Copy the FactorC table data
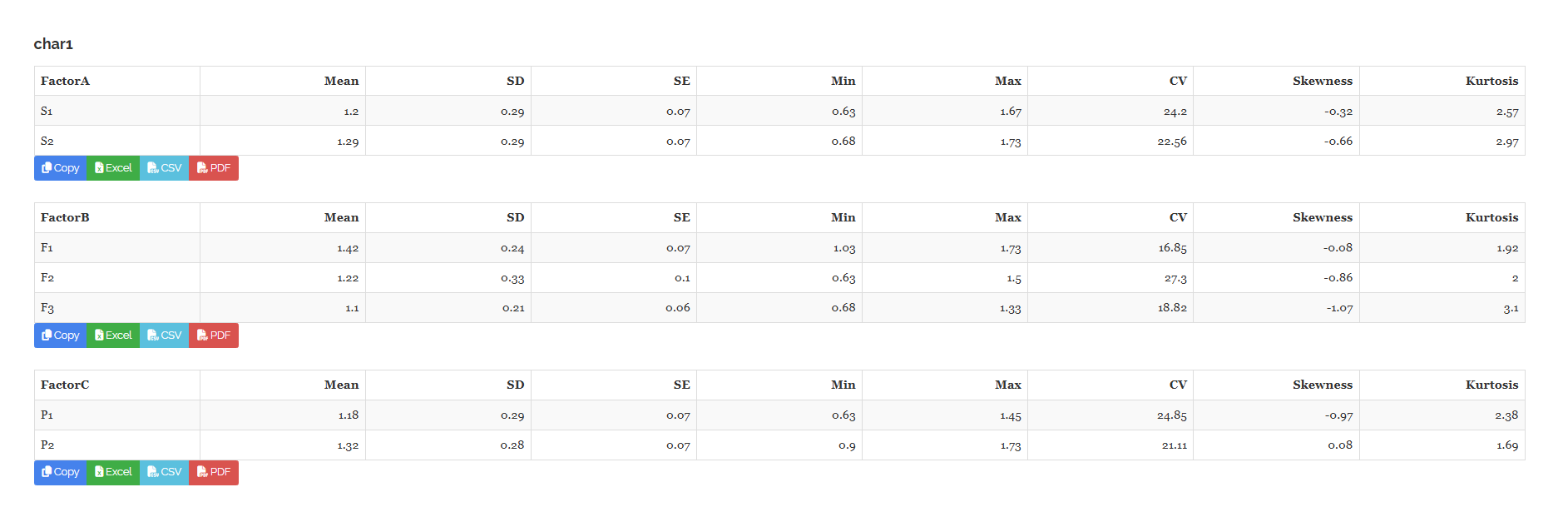The width and height of the screenshot is (1568, 507). click(x=61, y=472)
